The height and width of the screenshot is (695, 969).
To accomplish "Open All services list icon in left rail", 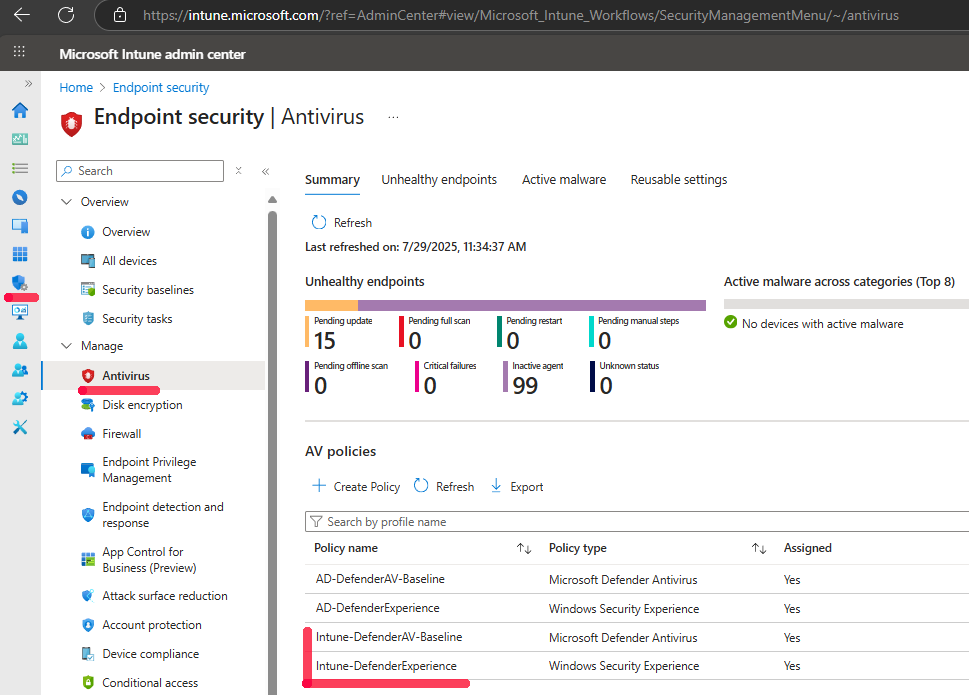I will pos(20,168).
